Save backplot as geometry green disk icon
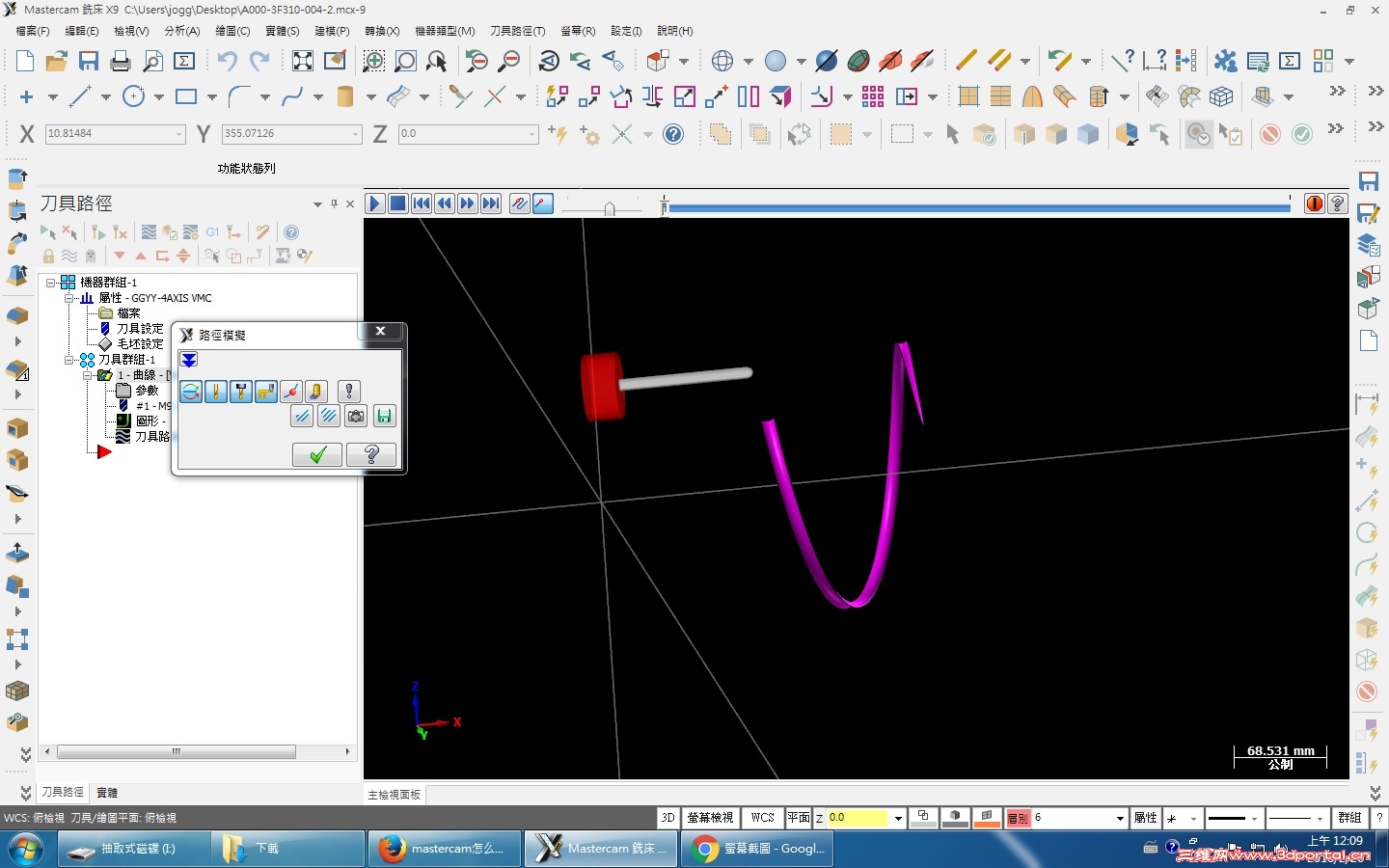1389x868 pixels. [x=384, y=417]
